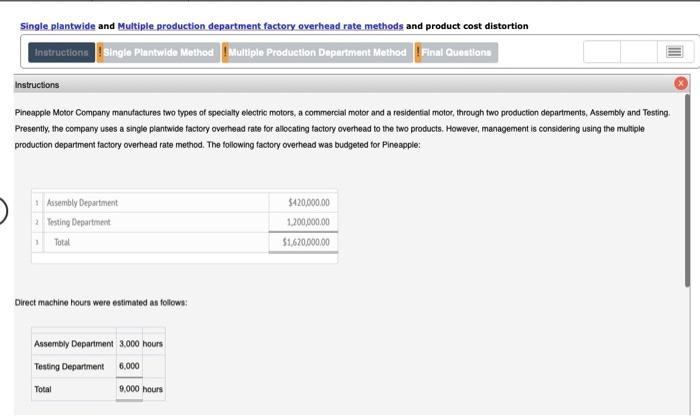Select the overhead table Total label
Screen dimensions: 700x416
(x=62, y=242)
